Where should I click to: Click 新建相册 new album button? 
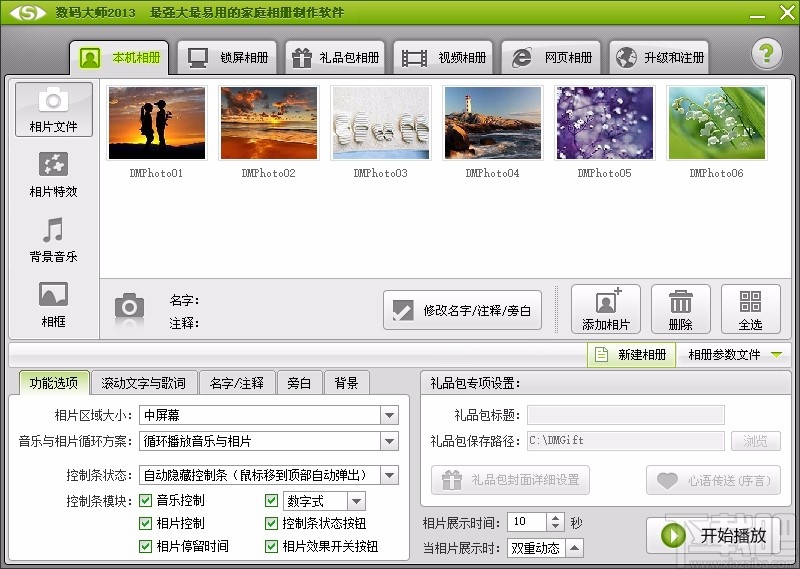pyautogui.click(x=631, y=354)
